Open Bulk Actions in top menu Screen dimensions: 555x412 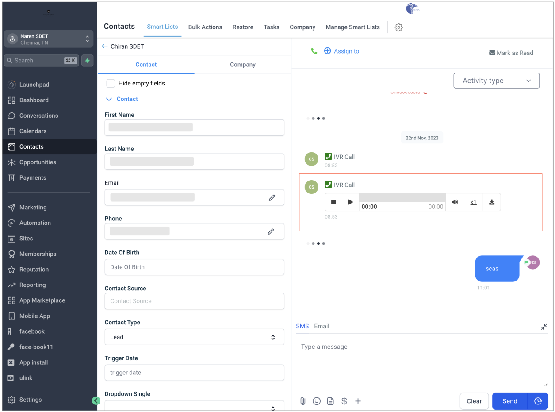pyautogui.click(x=205, y=27)
